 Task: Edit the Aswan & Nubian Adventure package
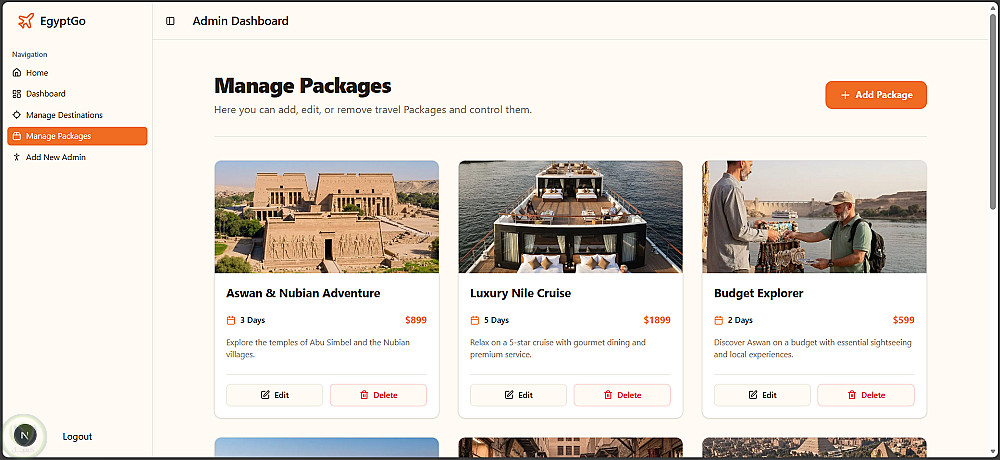(x=274, y=395)
